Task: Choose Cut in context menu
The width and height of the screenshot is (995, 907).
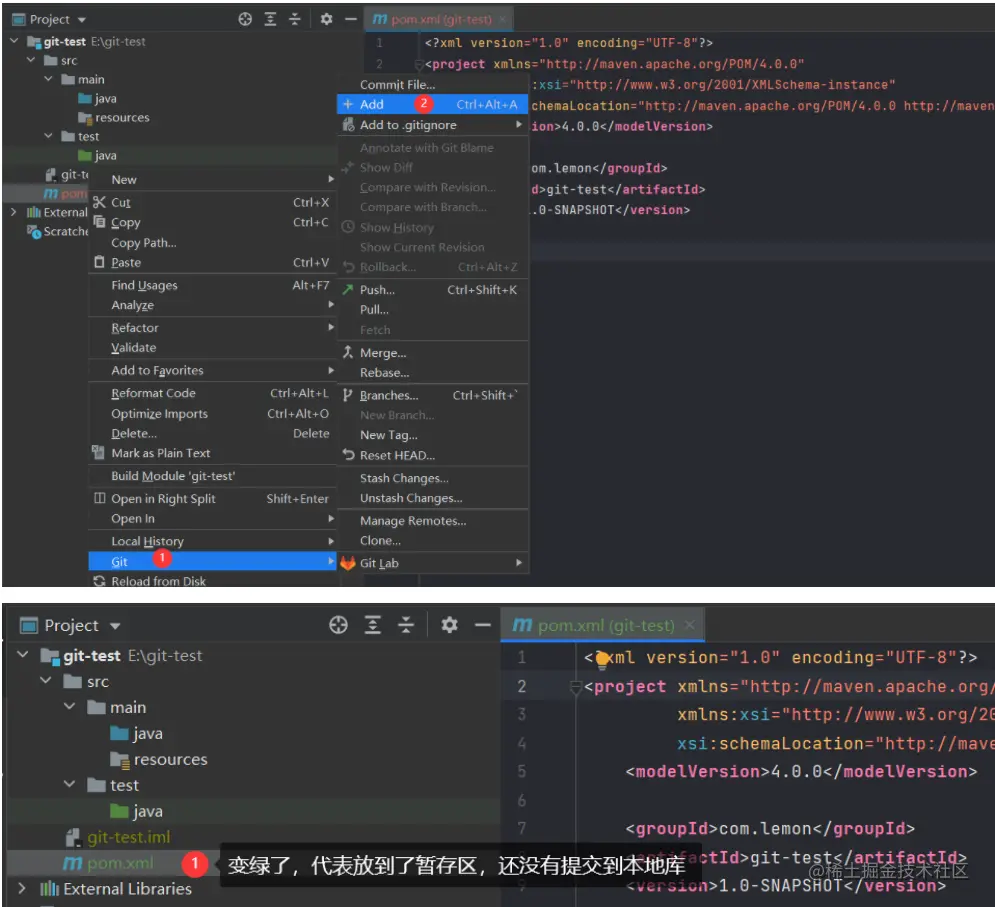Action: coord(213,202)
